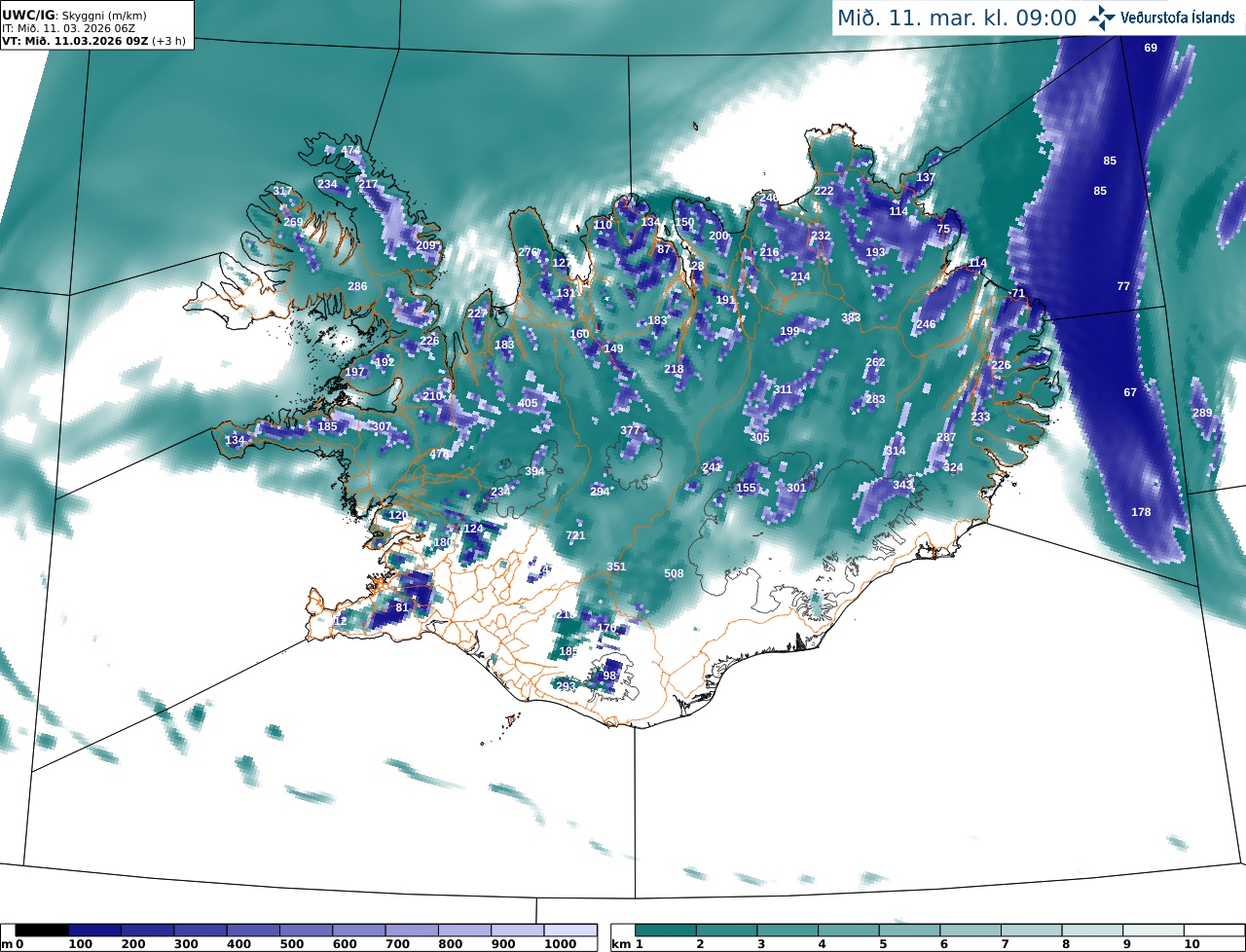Pick the legend swatch between 500 and 600 m

[x=306, y=931]
